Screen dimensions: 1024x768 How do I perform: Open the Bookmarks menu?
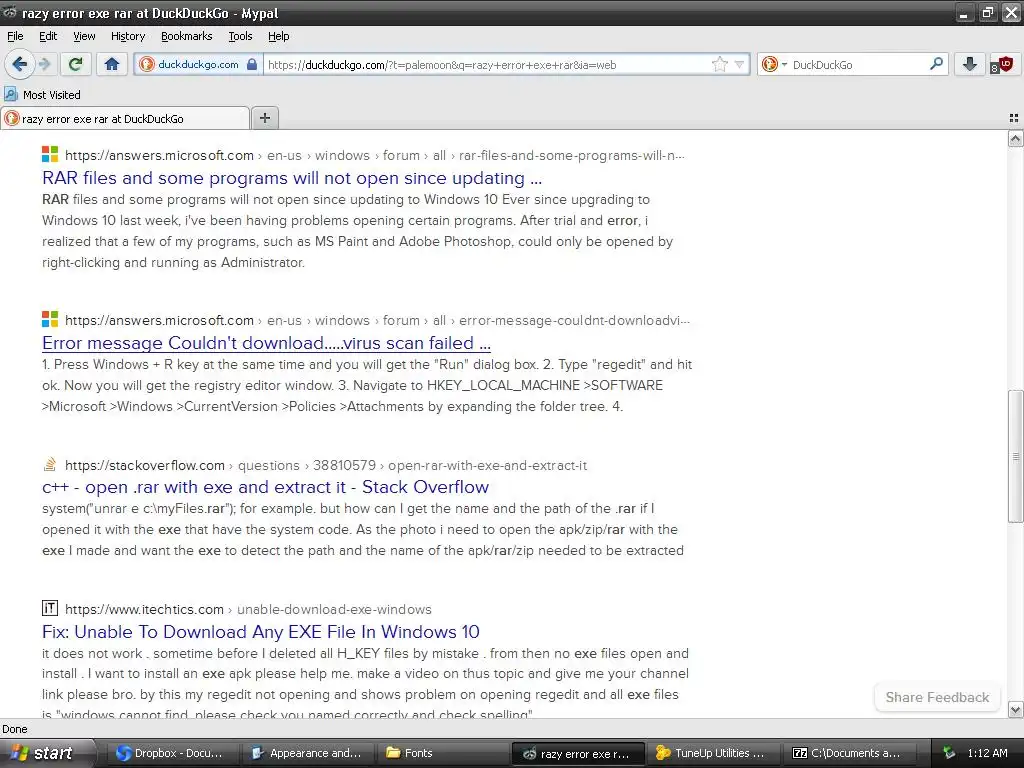[x=187, y=36]
